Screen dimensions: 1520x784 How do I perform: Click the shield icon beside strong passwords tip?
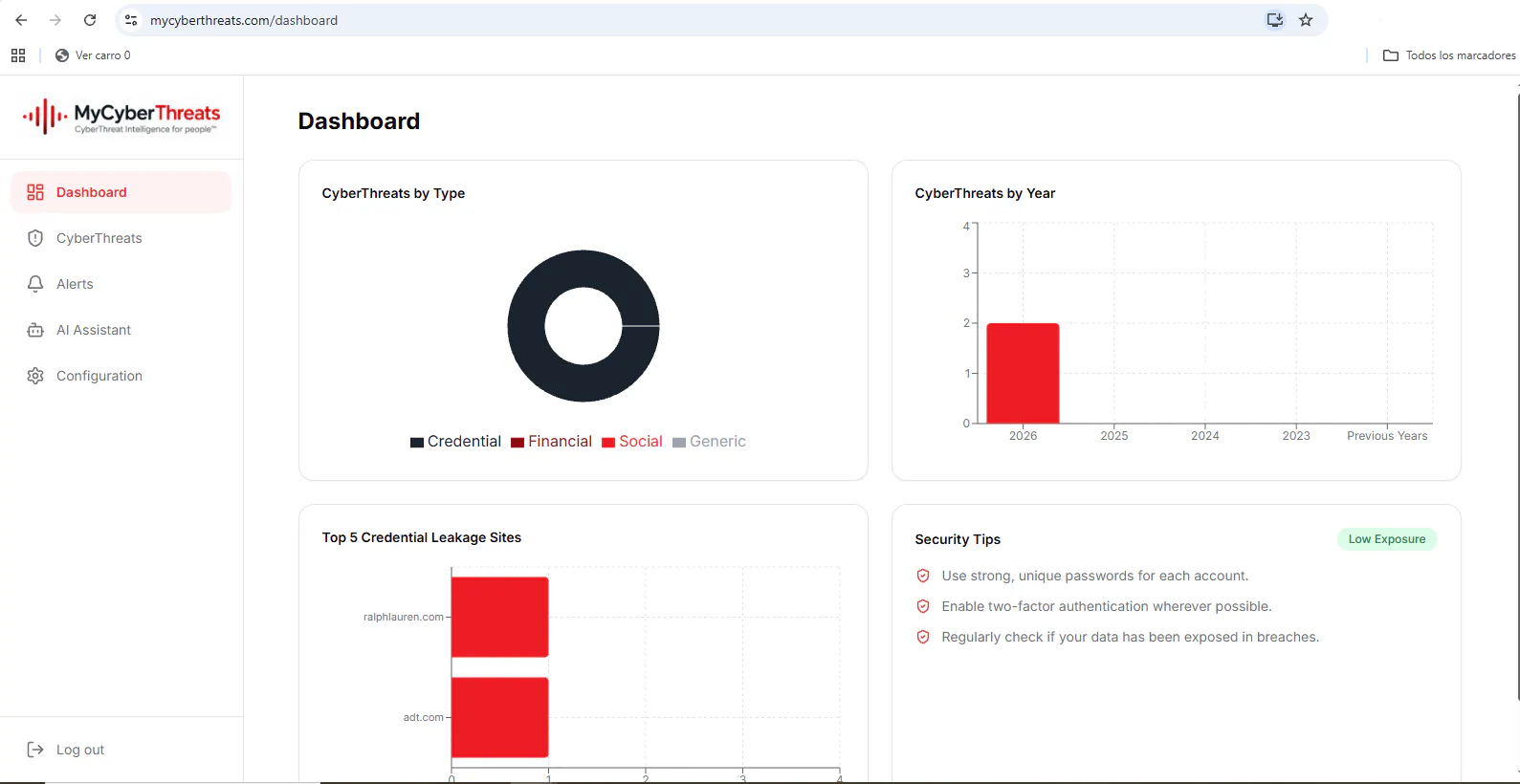[x=923, y=576]
